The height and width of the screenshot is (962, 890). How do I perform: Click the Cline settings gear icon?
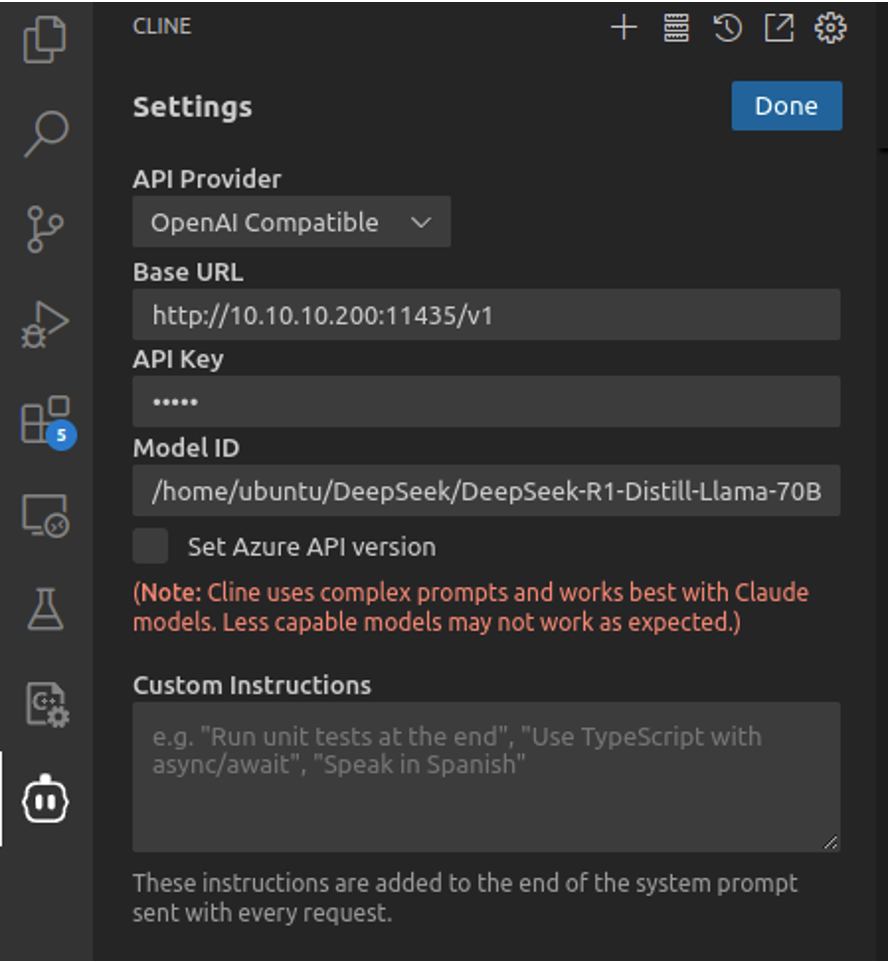tap(830, 28)
